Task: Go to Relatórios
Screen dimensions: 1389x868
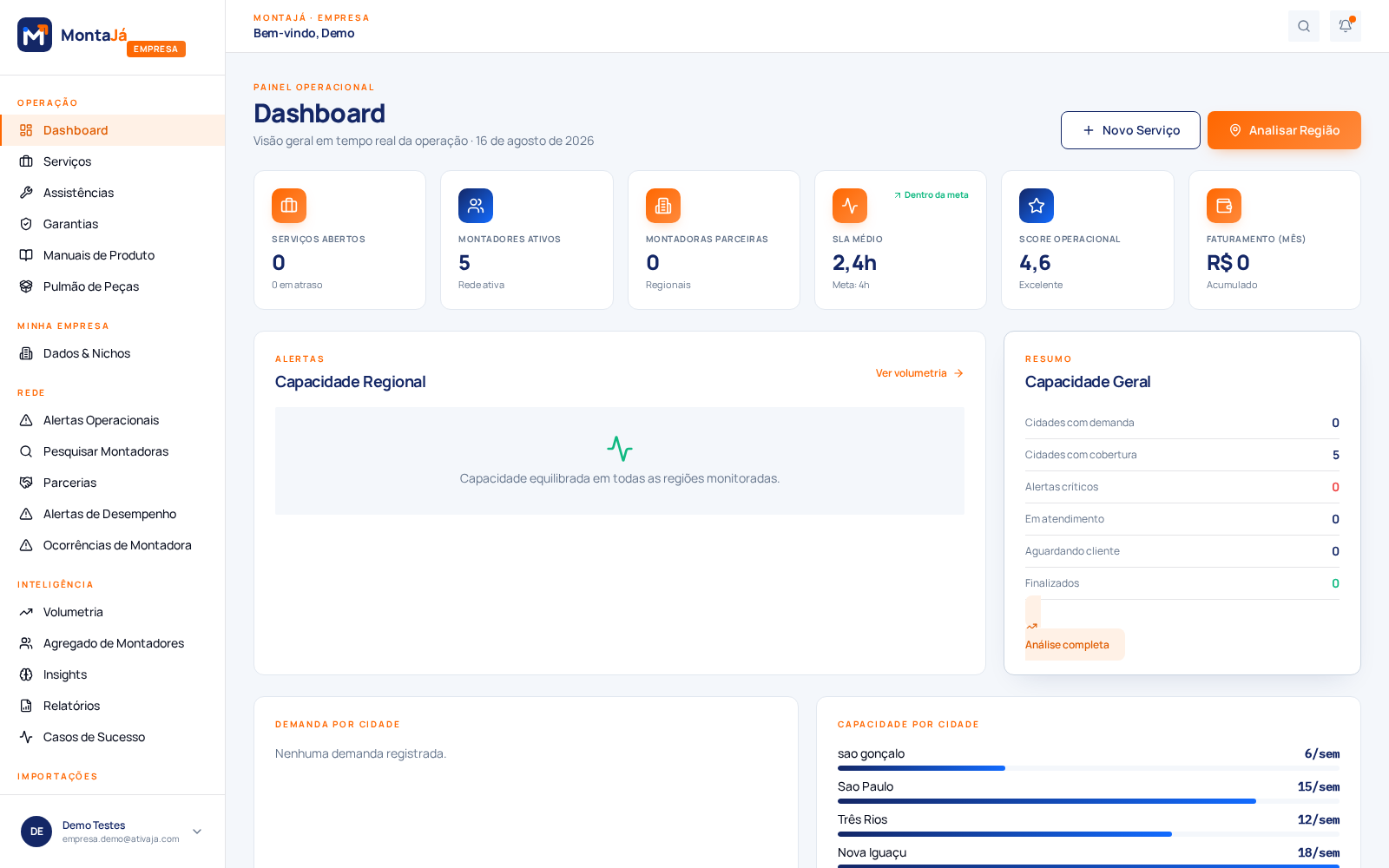Action: click(x=113, y=706)
